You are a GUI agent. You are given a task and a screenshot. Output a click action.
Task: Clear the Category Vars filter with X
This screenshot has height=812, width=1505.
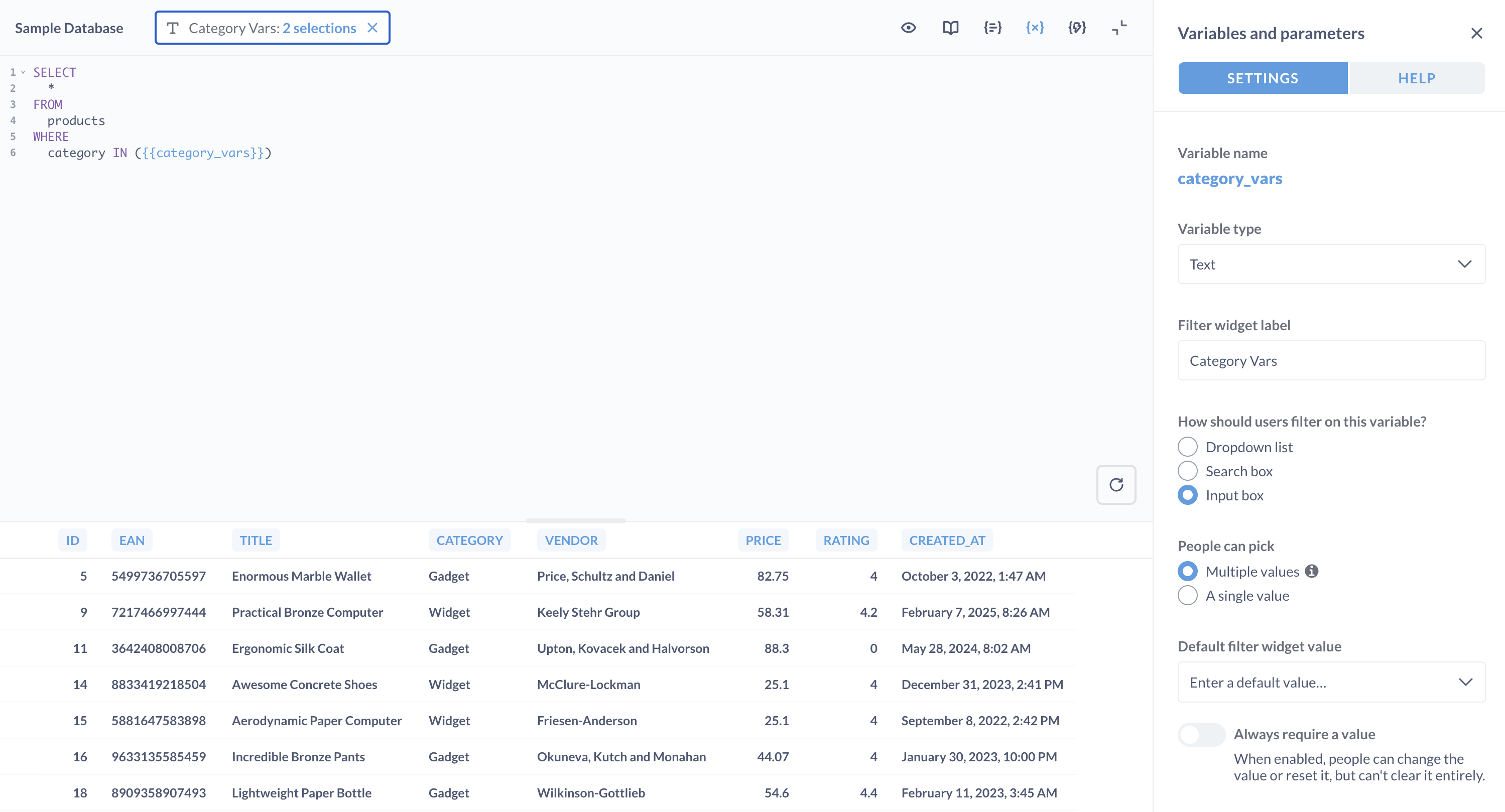click(372, 28)
